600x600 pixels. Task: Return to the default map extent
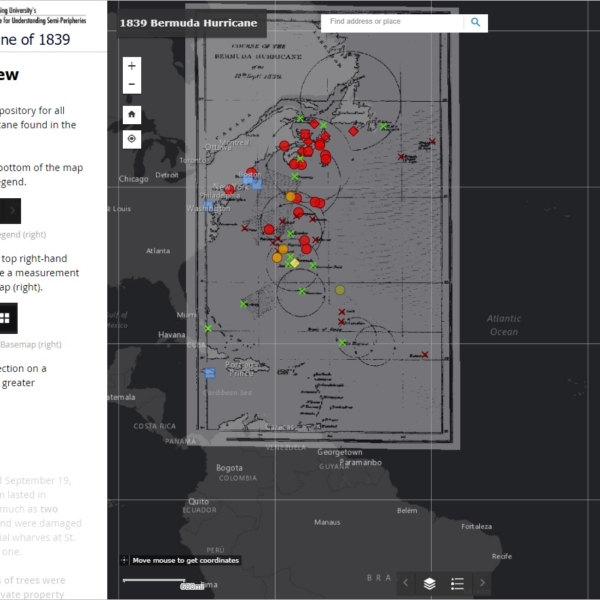click(132, 114)
